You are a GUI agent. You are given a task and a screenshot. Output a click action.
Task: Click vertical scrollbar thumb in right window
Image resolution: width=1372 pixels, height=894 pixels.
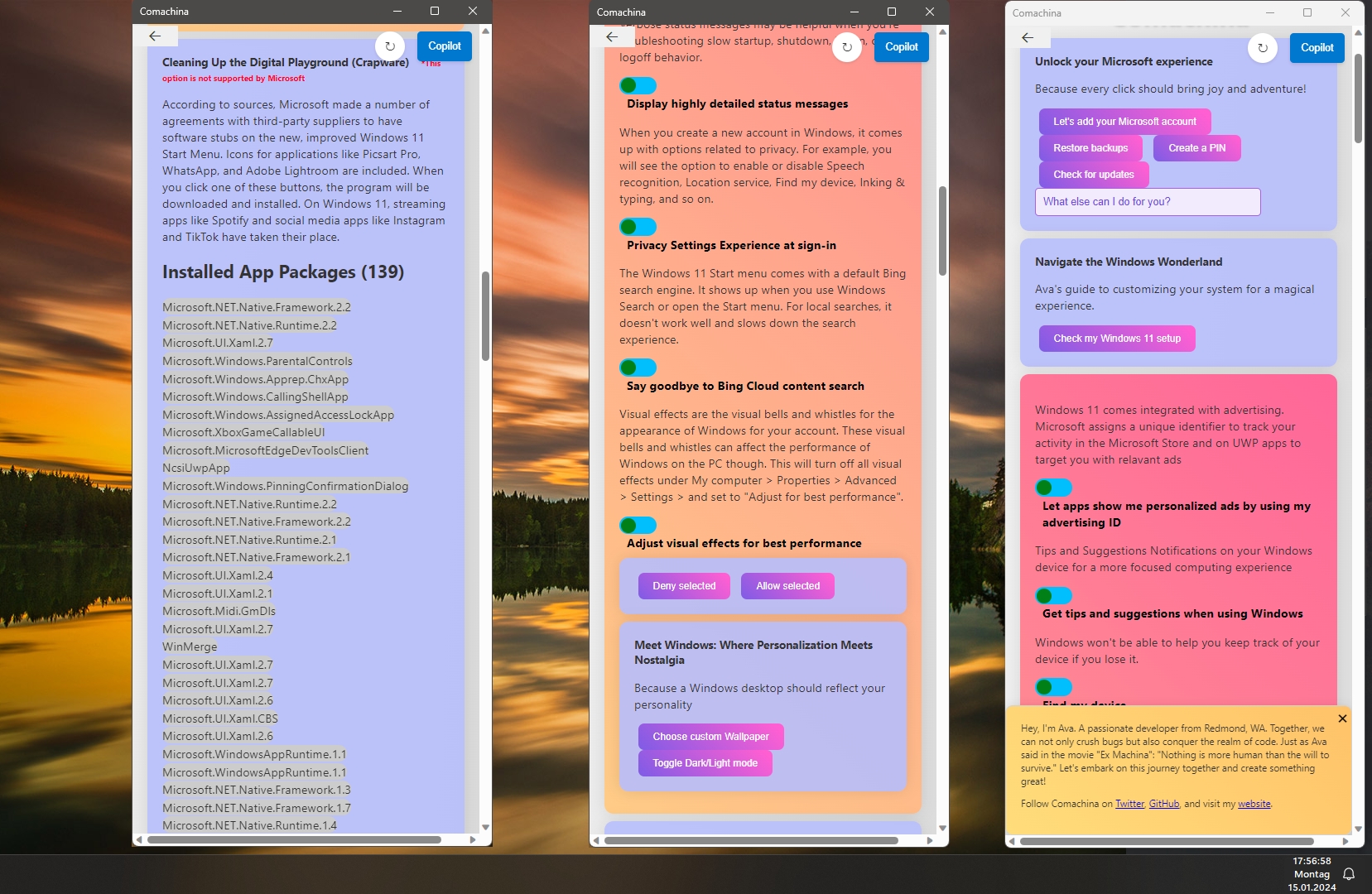pyautogui.click(x=1358, y=99)
